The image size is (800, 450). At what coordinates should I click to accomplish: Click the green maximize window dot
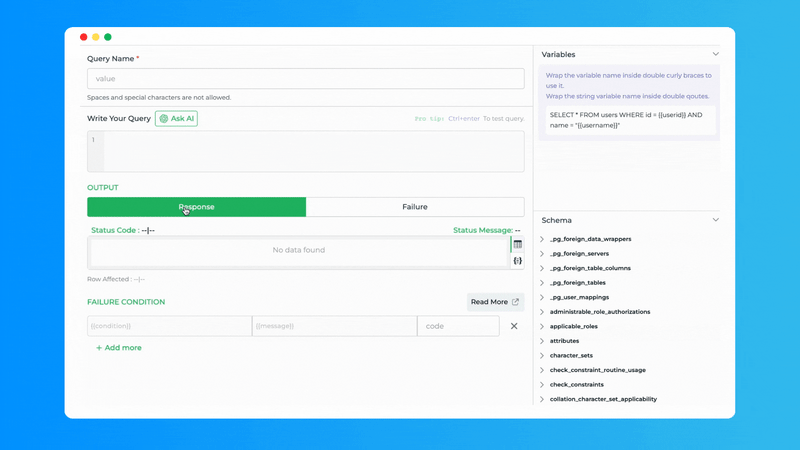click(108, 37)
